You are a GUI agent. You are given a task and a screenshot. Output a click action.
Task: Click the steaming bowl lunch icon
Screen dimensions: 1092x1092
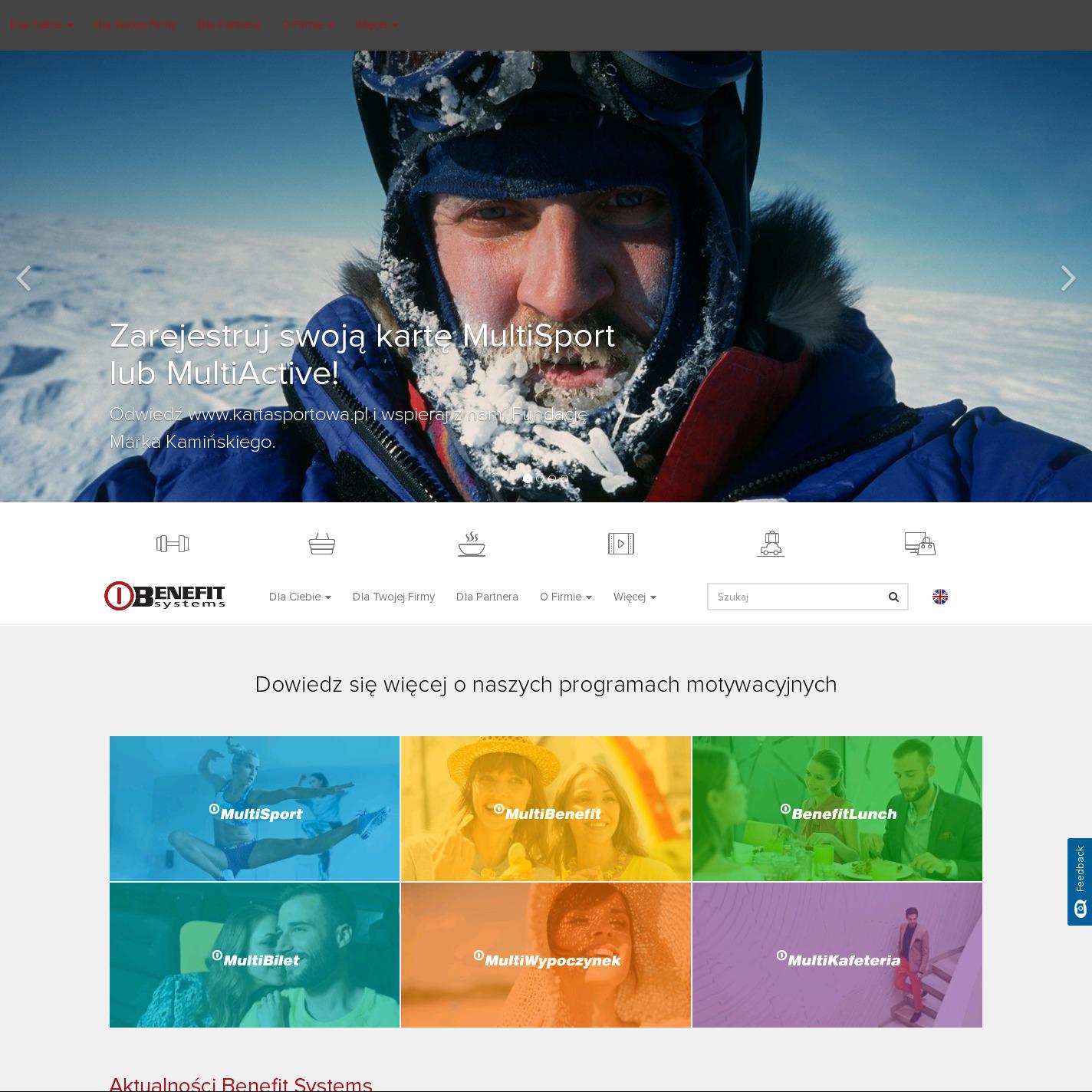[x=472, y=544]
